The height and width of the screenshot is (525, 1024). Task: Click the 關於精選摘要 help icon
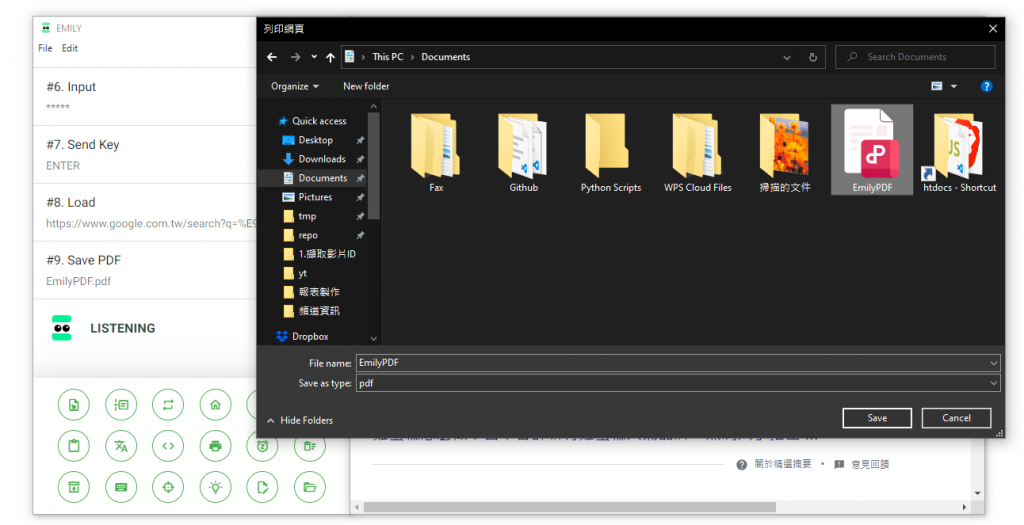click(x=741, y=465)
